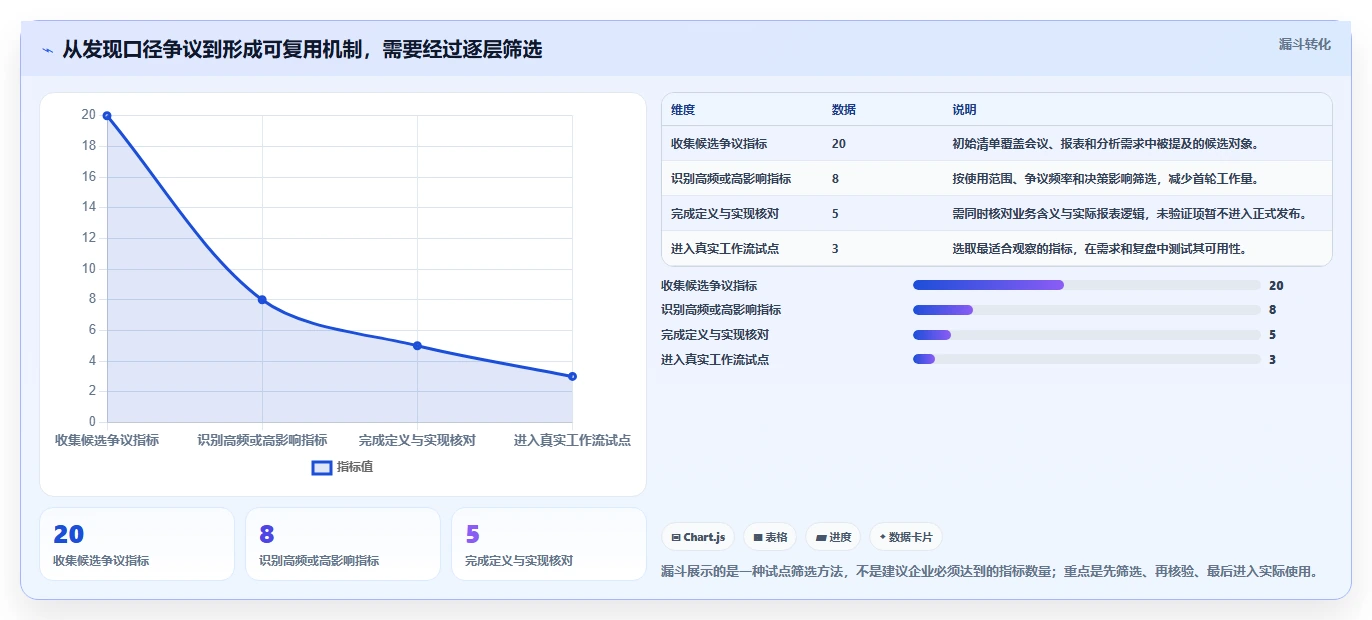Click the 识别高频或高影响指标 progress bar
The height and width of the screenshot is (620, 1372).
pos(1087,310)
